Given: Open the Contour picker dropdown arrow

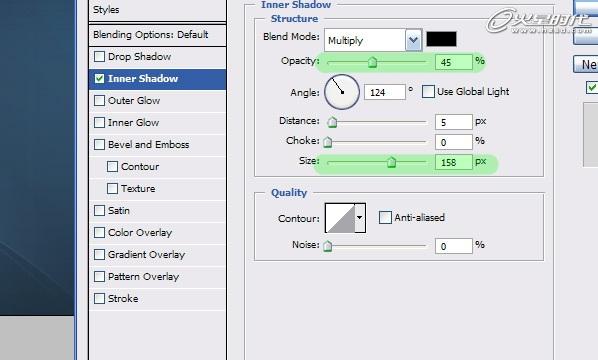Looking at the screenshot, I should 360,218.
